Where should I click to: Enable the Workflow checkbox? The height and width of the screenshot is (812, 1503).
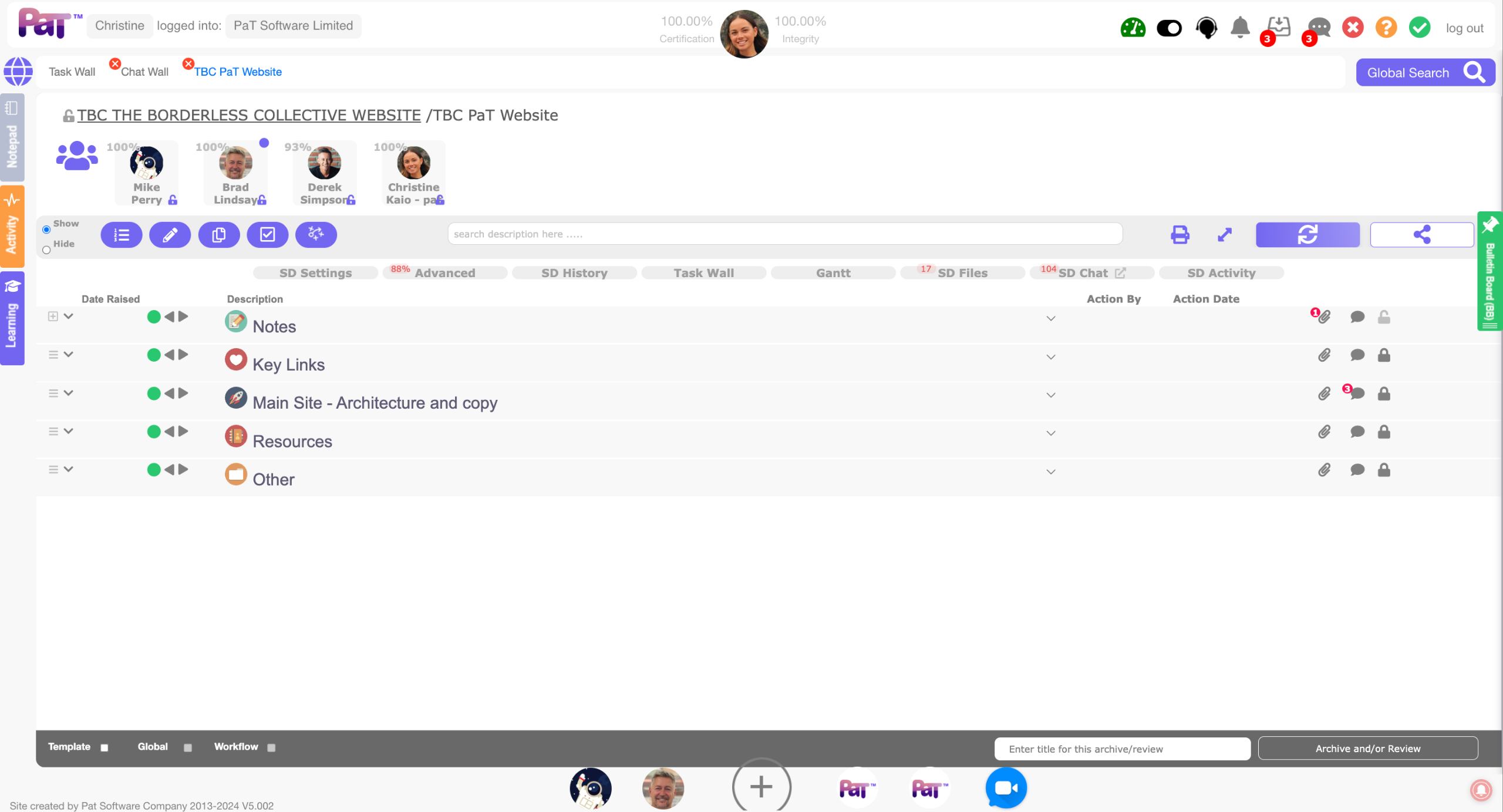pyautogui.click(x=271, y=747)
